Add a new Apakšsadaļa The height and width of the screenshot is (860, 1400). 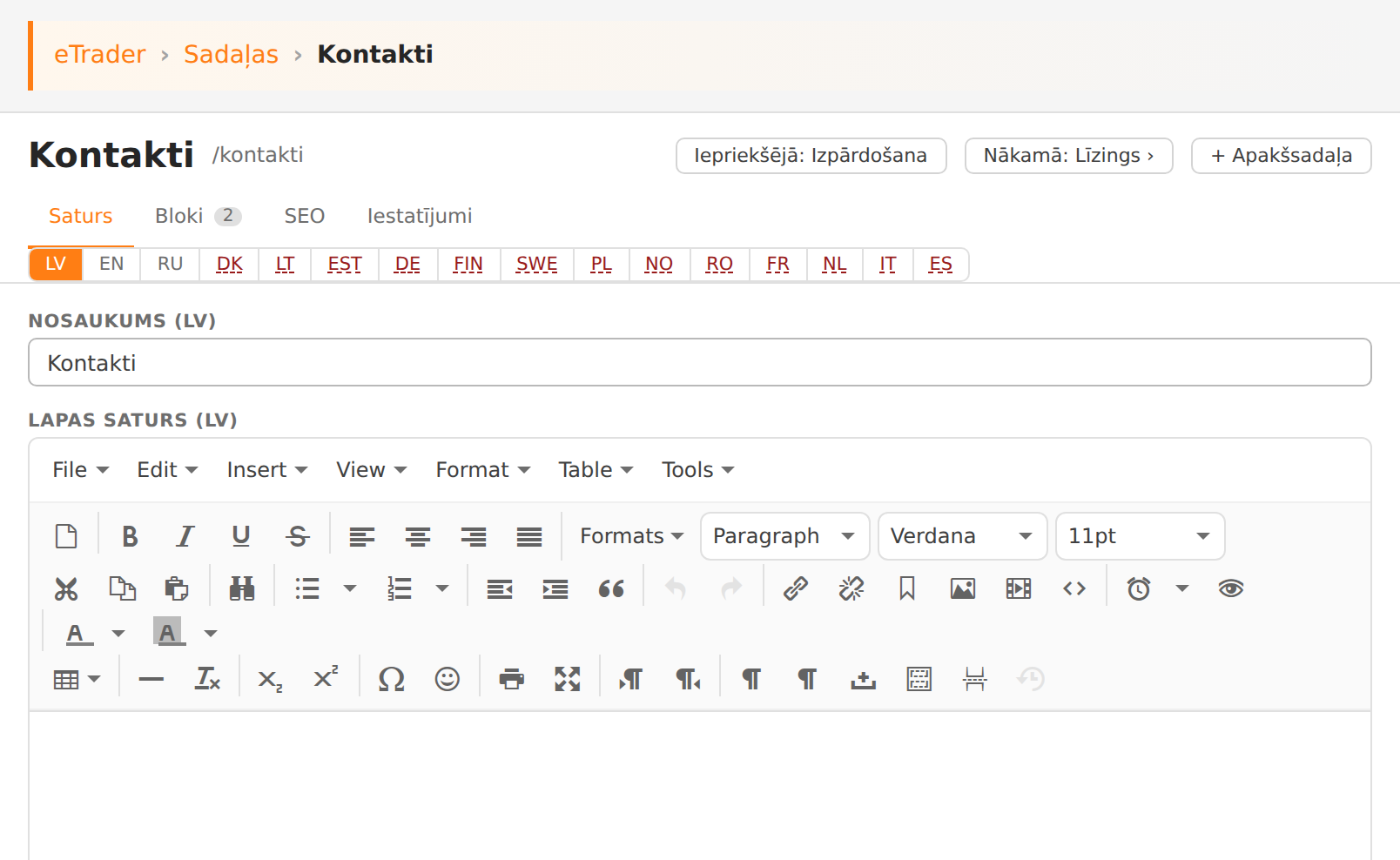coord(1282,156)
